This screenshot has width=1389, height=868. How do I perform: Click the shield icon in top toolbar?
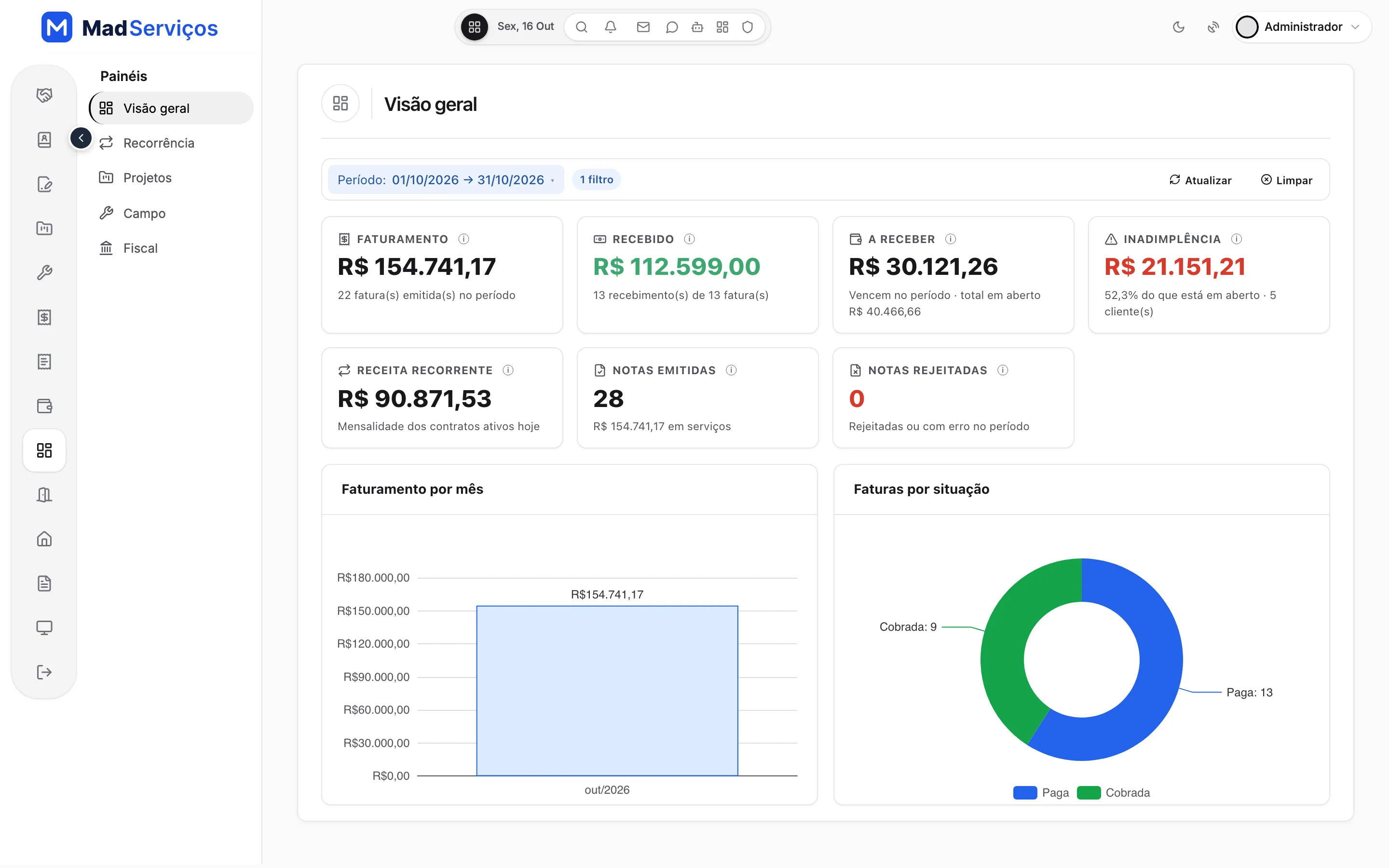coord(747,27)
